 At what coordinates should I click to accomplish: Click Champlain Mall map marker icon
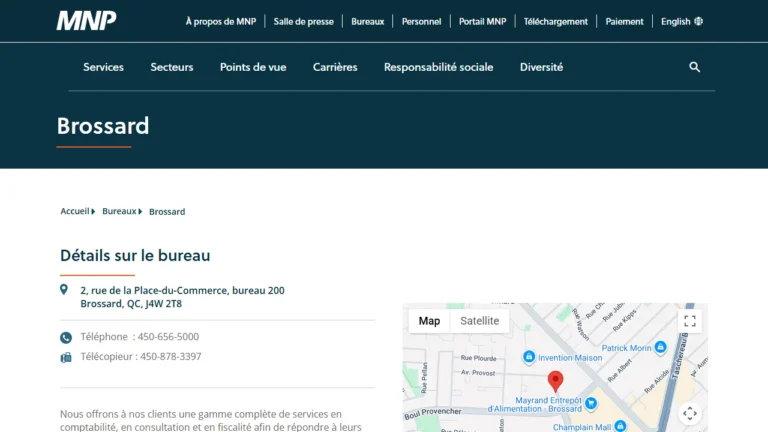[x=621, y=426]
